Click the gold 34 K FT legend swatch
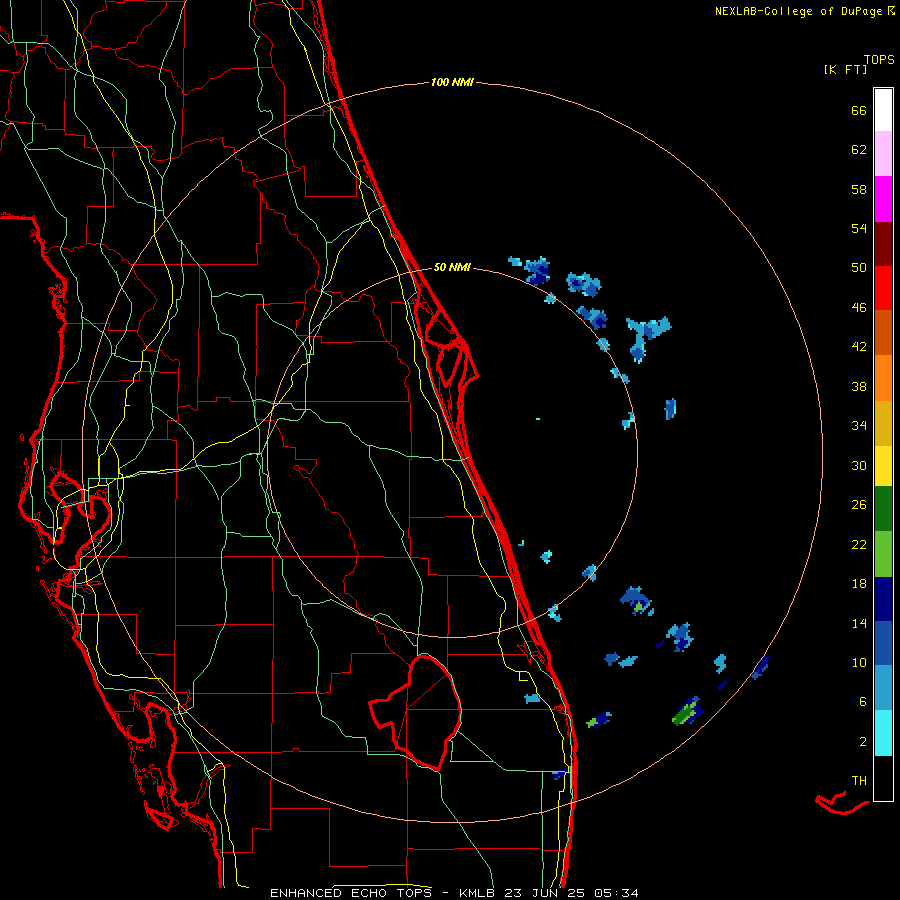 883,423
